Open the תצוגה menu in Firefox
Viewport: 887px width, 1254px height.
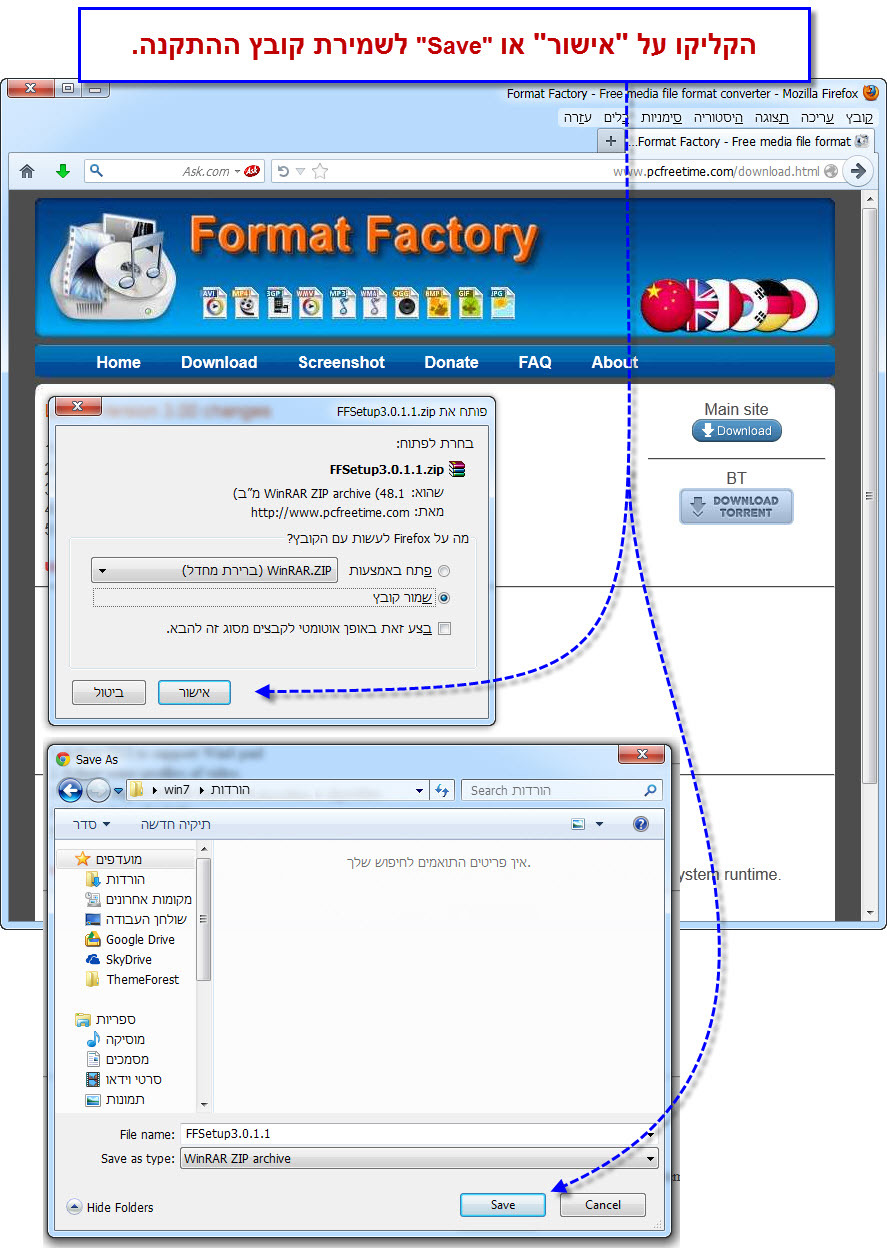coord(770,117)
